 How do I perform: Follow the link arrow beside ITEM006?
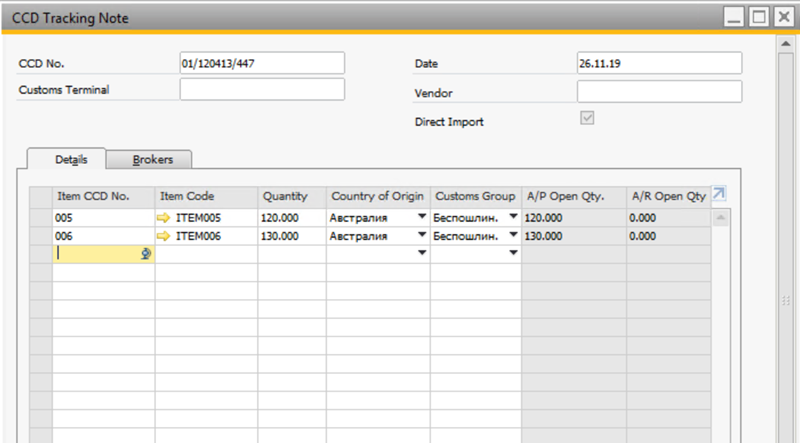point(163,236)
